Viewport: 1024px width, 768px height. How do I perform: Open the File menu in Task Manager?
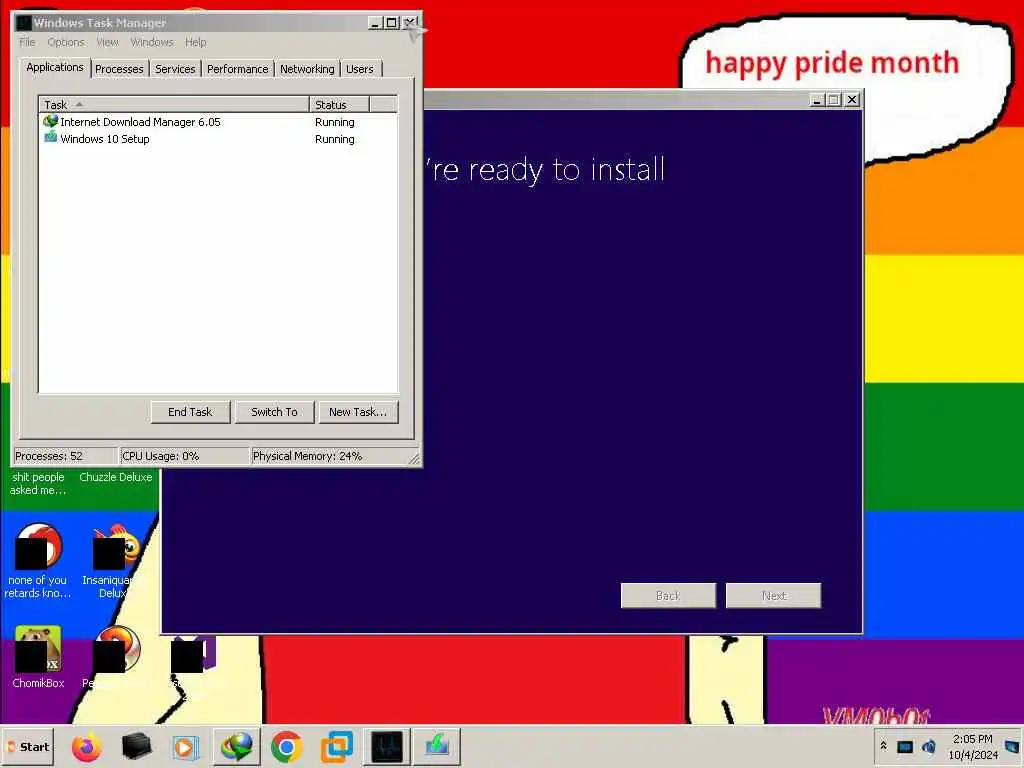[x=27, y=42]
